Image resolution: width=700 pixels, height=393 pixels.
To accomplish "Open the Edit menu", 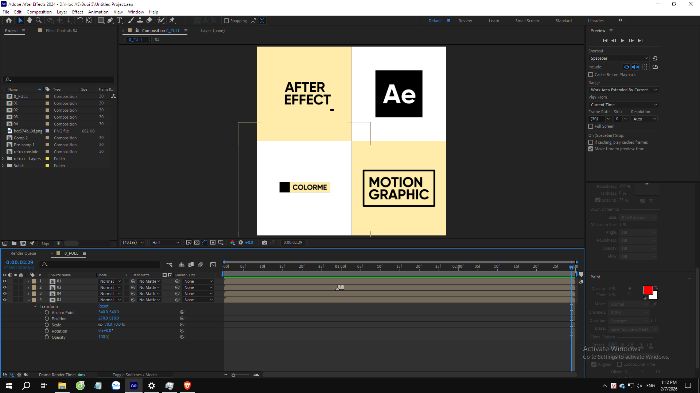I will (18, 12).
